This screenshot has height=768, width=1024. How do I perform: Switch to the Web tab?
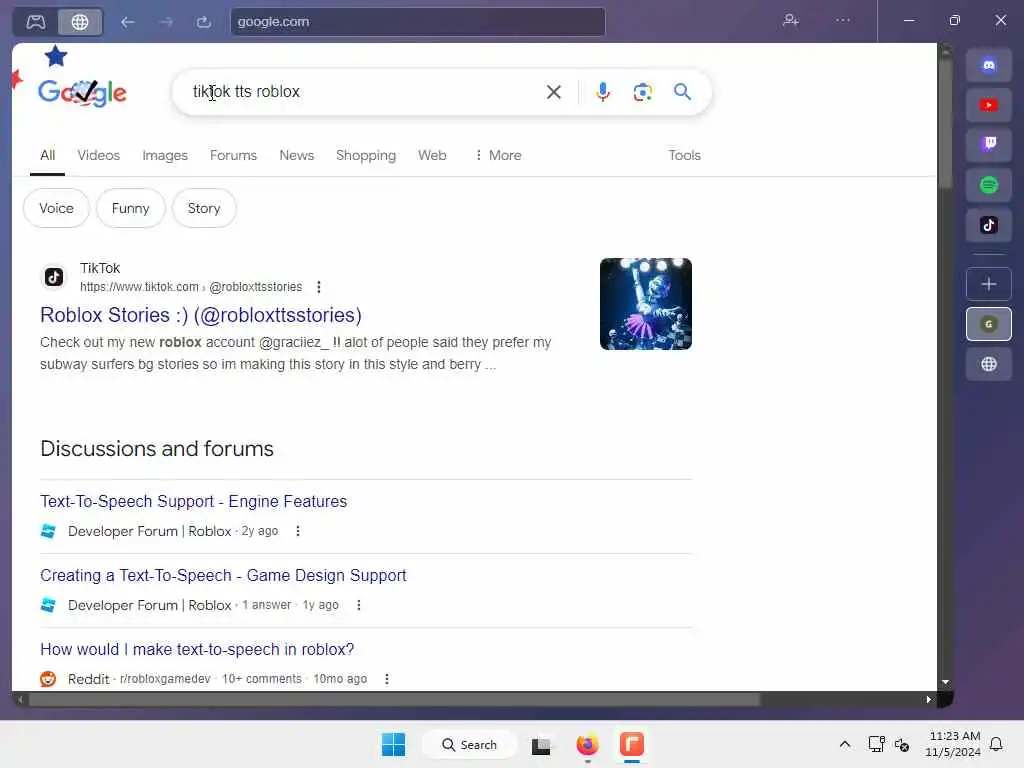point(432,155)
